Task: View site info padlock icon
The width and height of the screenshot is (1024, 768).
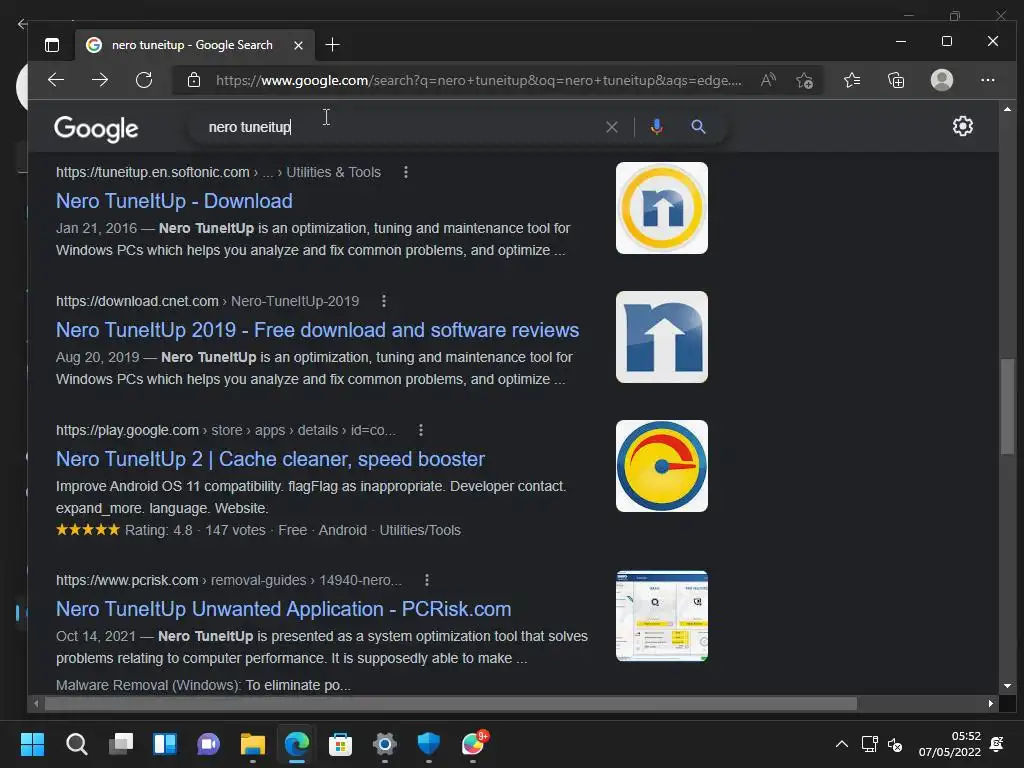Action: click(194, 80)
